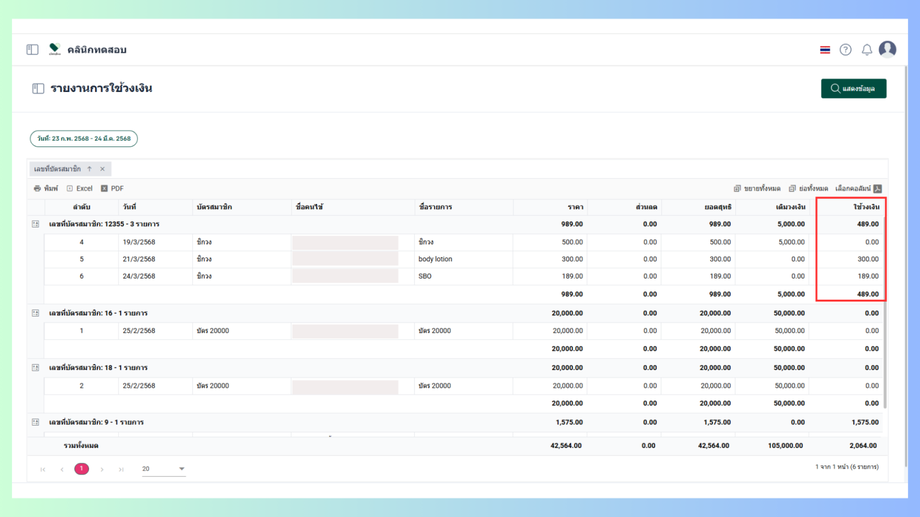Viewport: 920px width, 517px height.
Task: Open the Thai flag language selector
Action: click(825, 50)
